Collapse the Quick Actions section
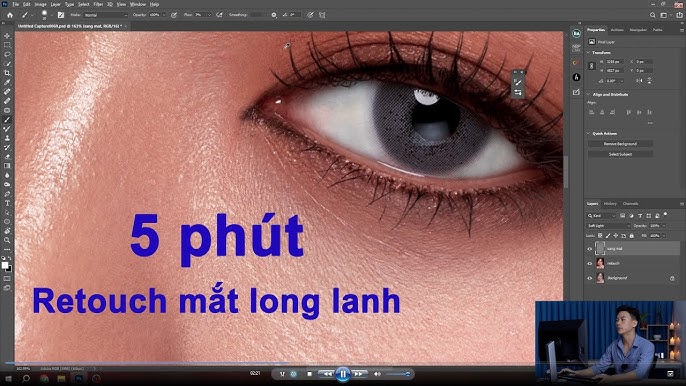Viewport: 686px width, 386px height. (x=588, y=133)
